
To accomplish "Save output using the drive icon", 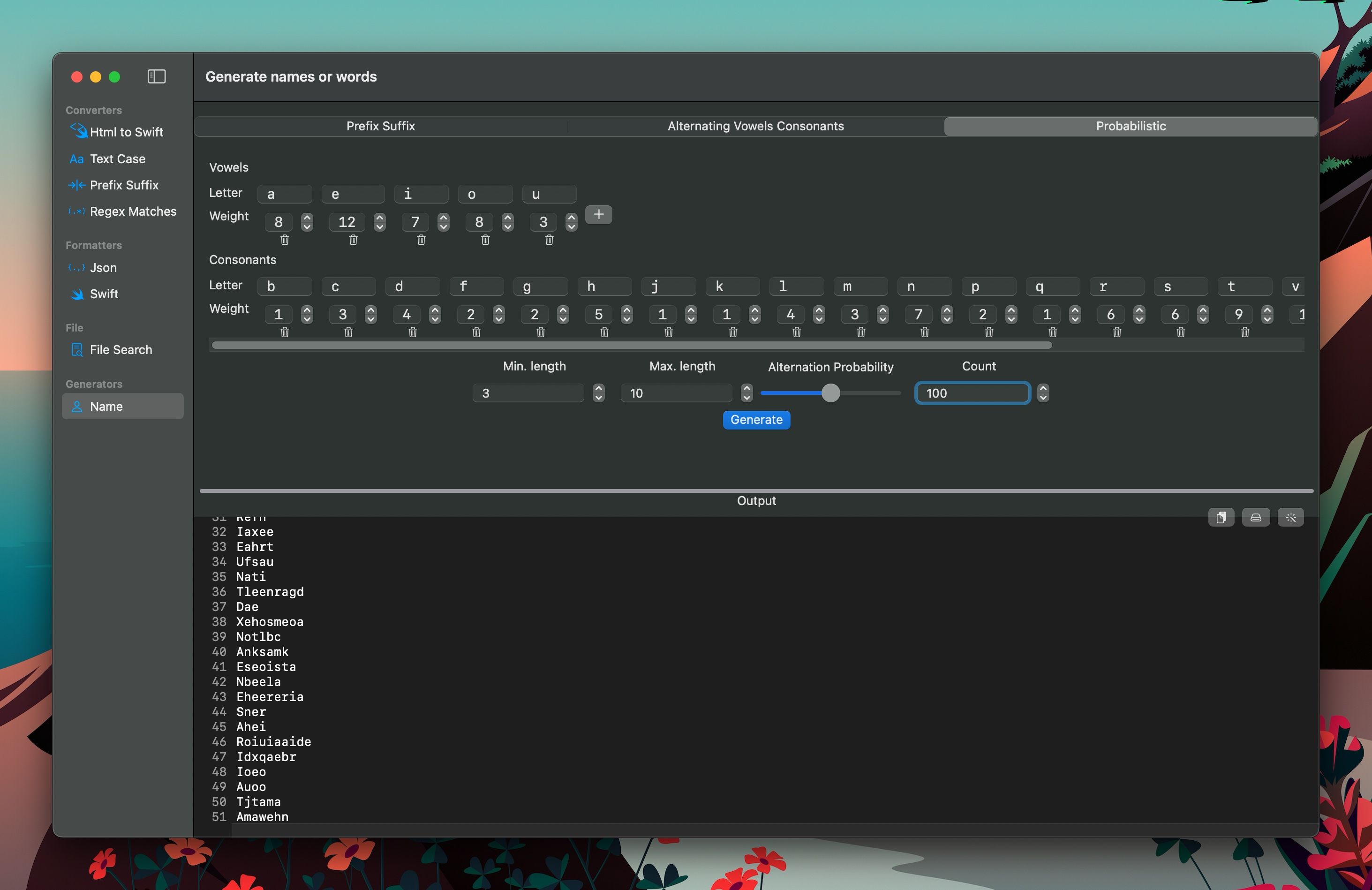I will pos(1256,518).
